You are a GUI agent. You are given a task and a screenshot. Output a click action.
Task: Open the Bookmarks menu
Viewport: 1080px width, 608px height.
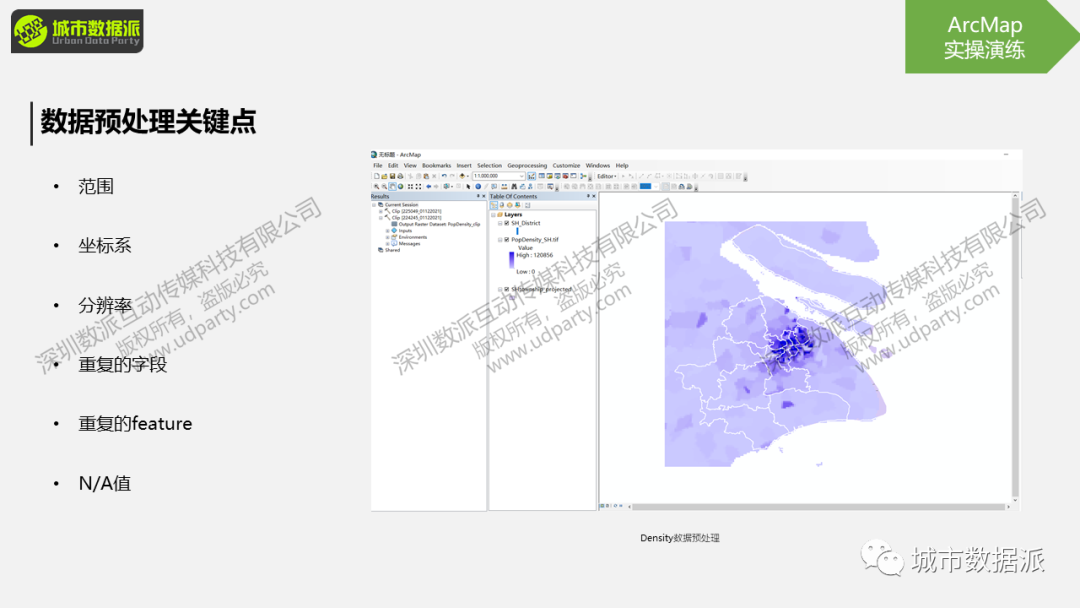click(x=436, y=165)
